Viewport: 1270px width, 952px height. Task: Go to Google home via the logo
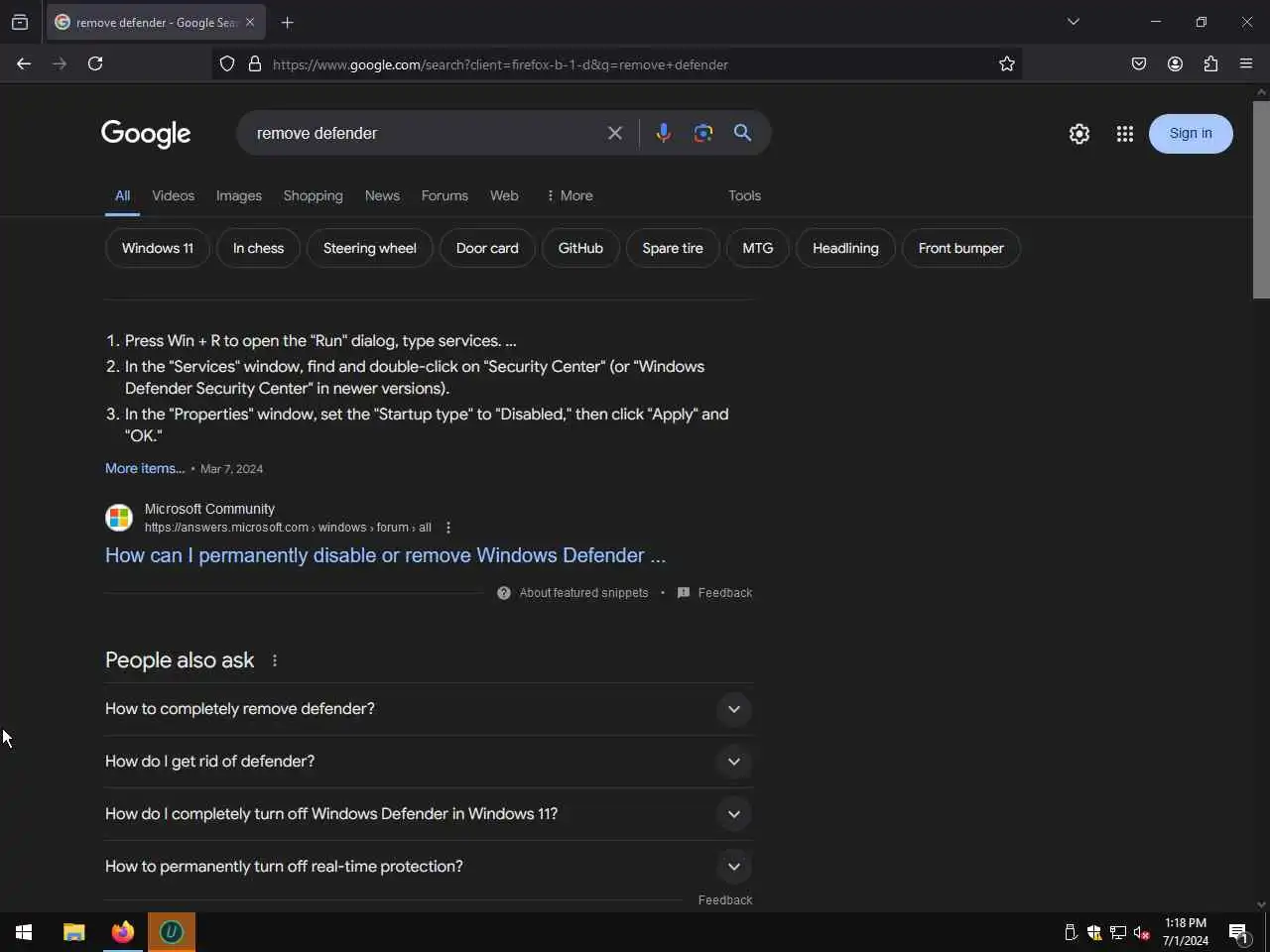pos(146,134)
